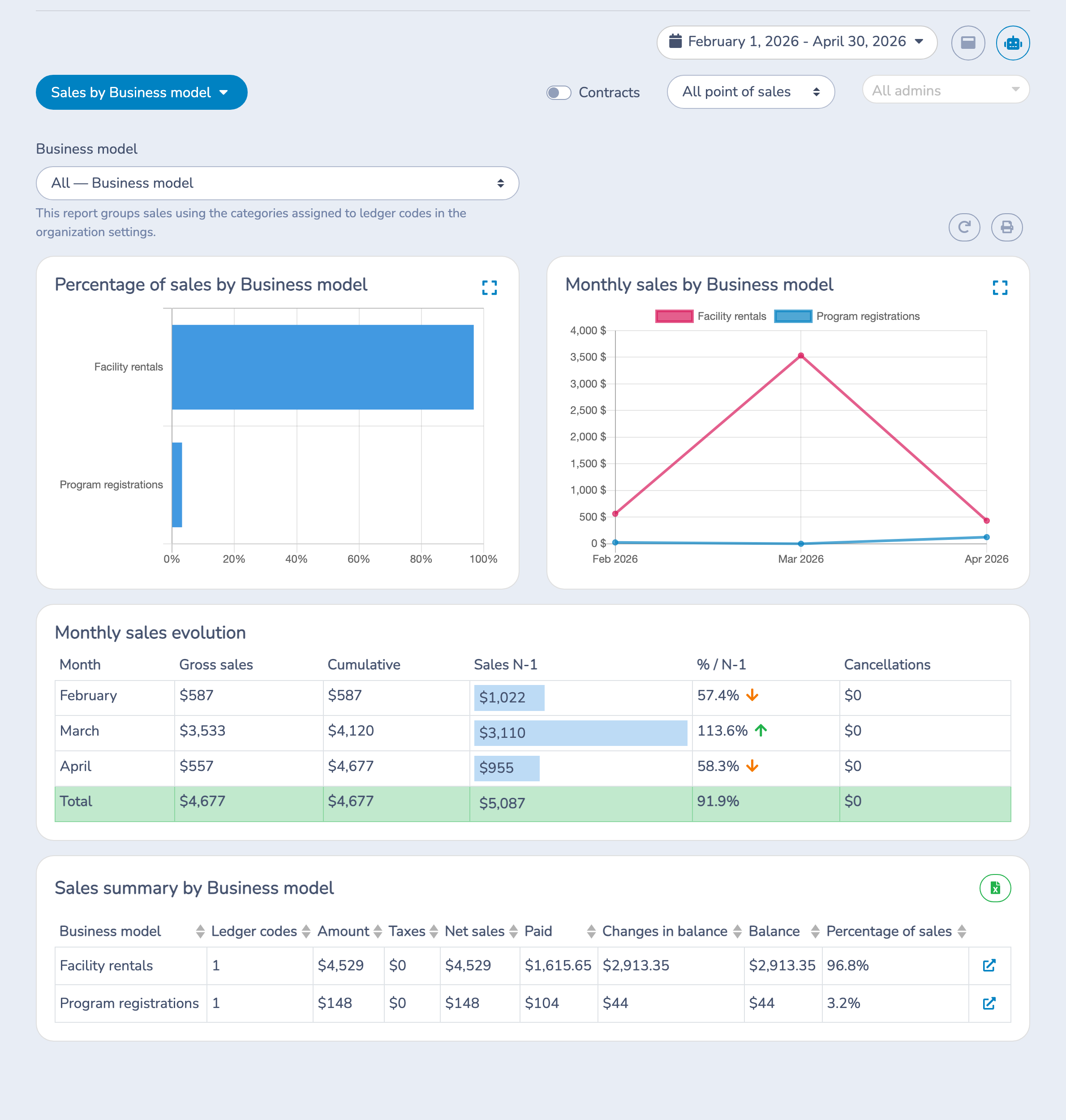Sort by Ledger codes column
The width and height of the screenshot is (1066, 1120).
coord(306,931)
